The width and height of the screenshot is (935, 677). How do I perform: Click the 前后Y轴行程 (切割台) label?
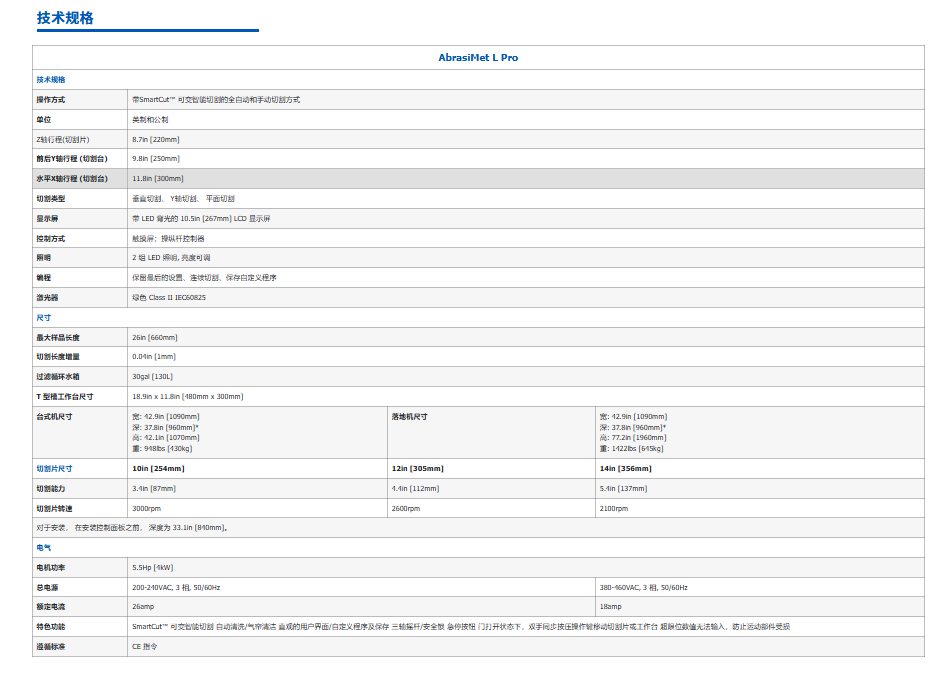(x=72, y=159)
